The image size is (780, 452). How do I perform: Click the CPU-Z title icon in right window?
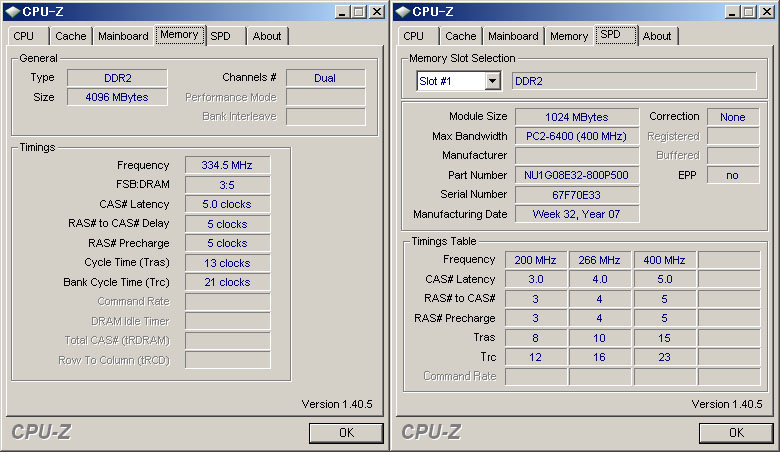coord(402,11)
